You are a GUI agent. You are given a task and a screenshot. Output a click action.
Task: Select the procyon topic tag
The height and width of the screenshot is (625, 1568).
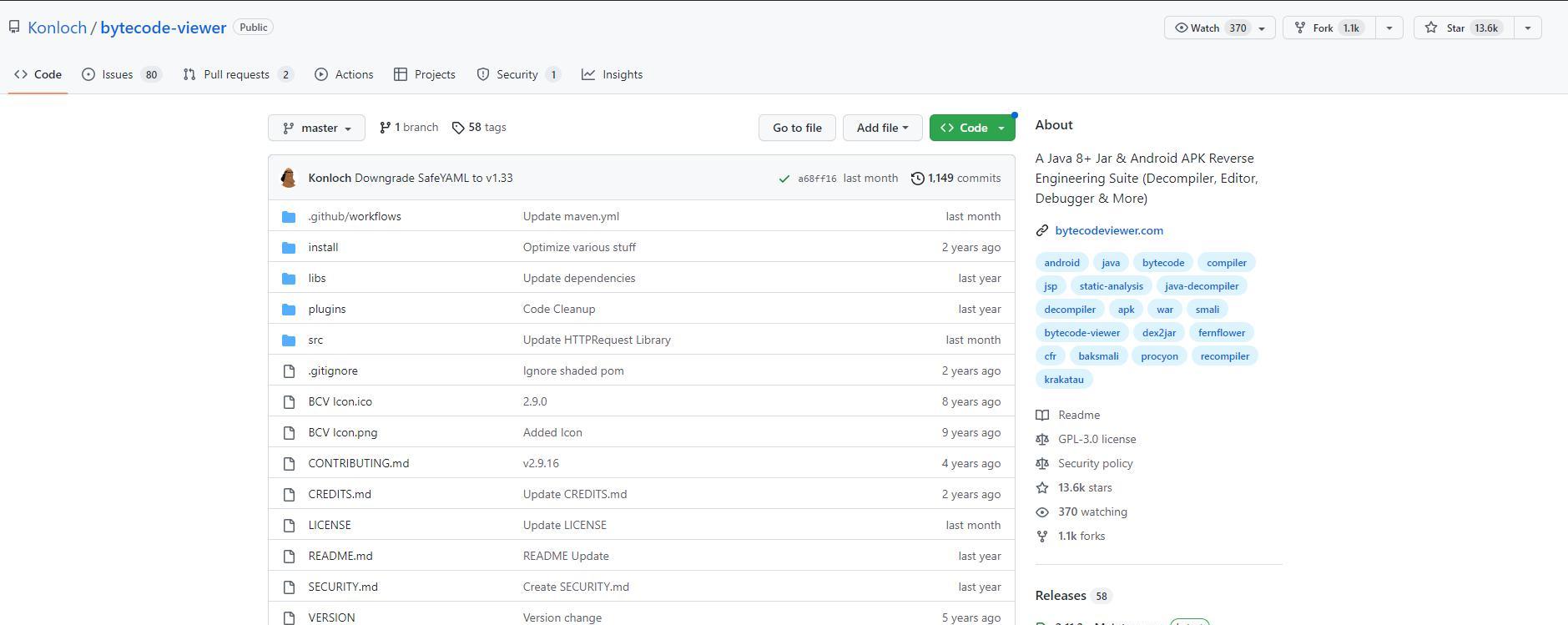coord(1159,356)
